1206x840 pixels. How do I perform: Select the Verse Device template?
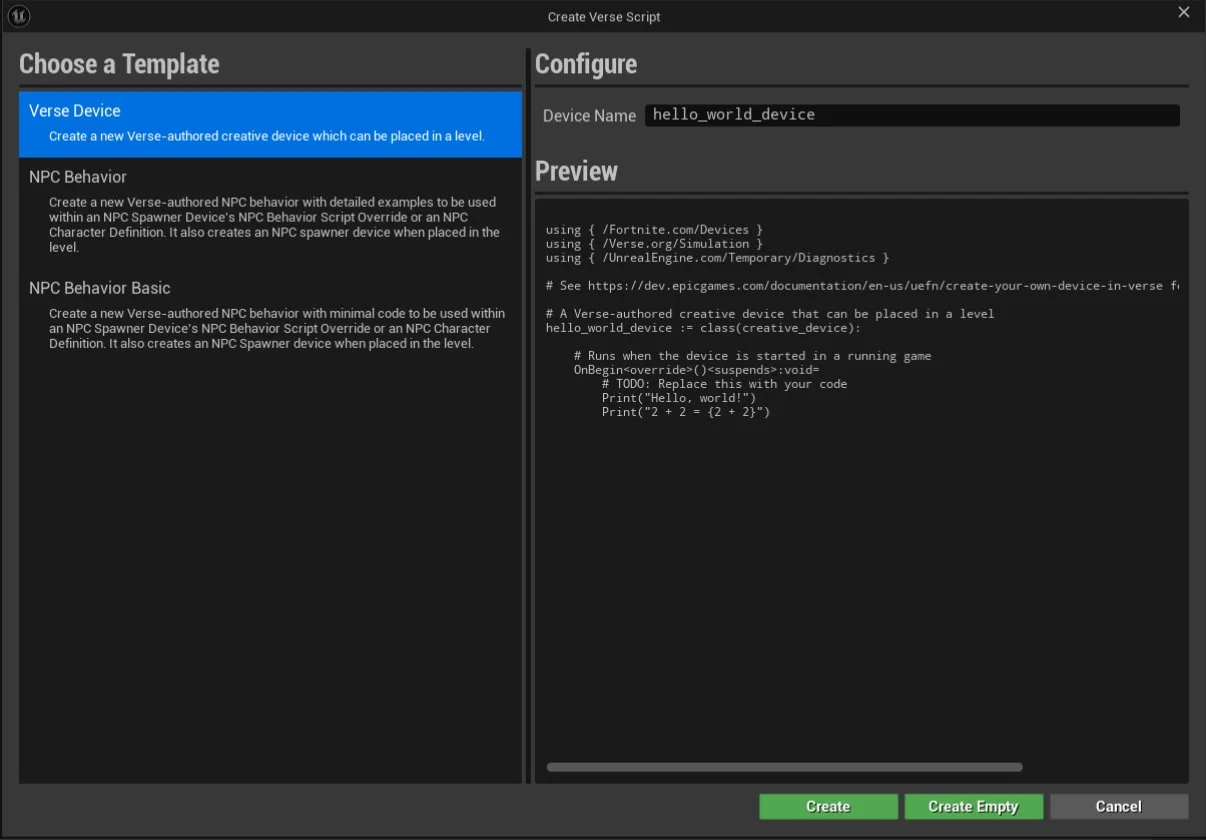click(270, 124)
